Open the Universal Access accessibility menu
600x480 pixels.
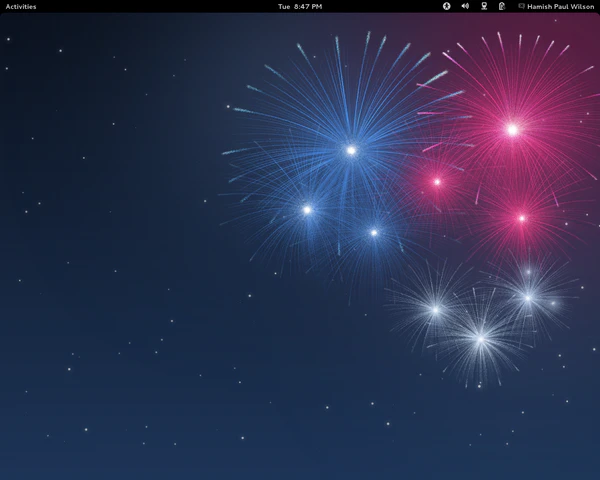coord(447,6)
